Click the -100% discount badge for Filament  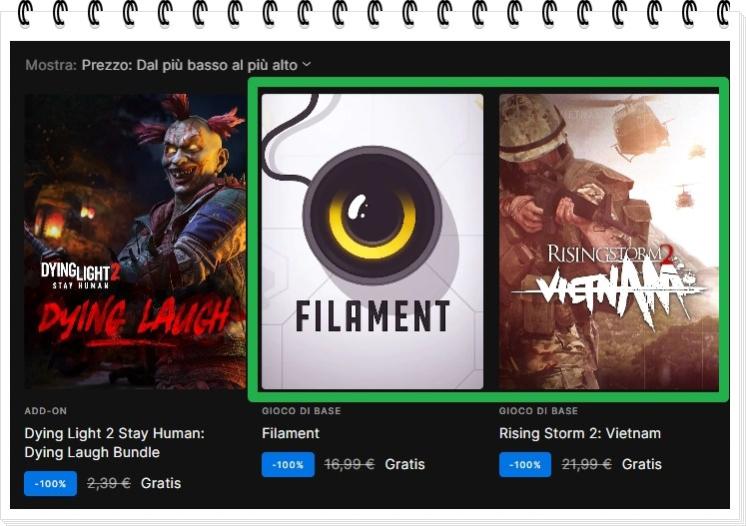point(288,464)
